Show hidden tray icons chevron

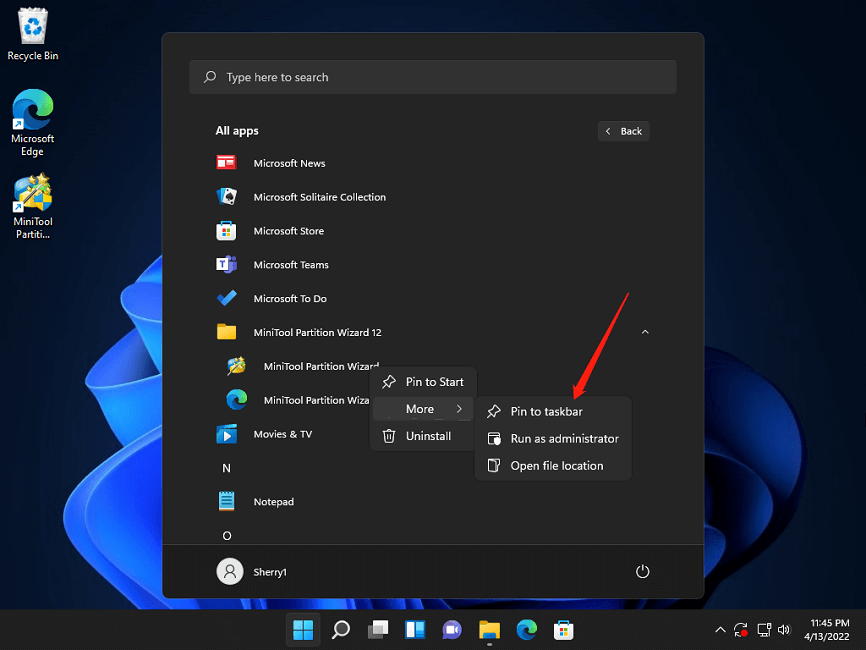pos(720,630)
